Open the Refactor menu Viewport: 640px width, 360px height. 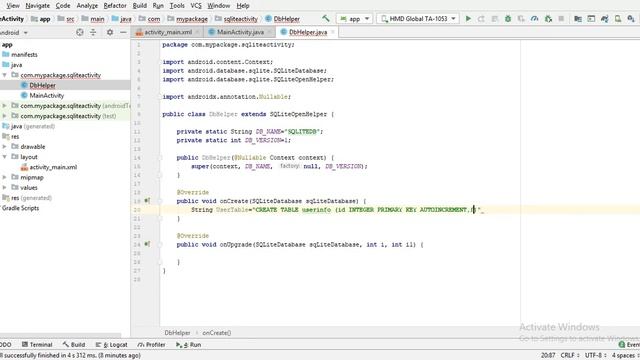click(x=115, y=6)
